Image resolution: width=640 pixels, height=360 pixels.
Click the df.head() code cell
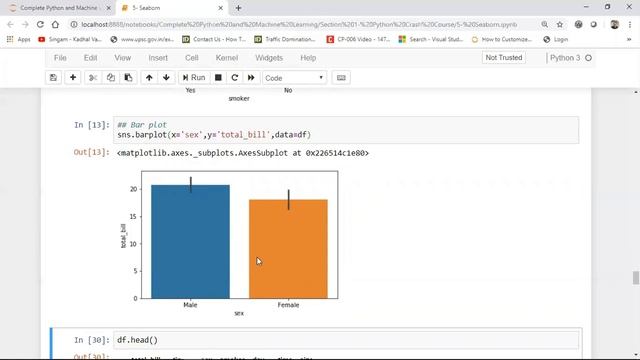point(346,340)
